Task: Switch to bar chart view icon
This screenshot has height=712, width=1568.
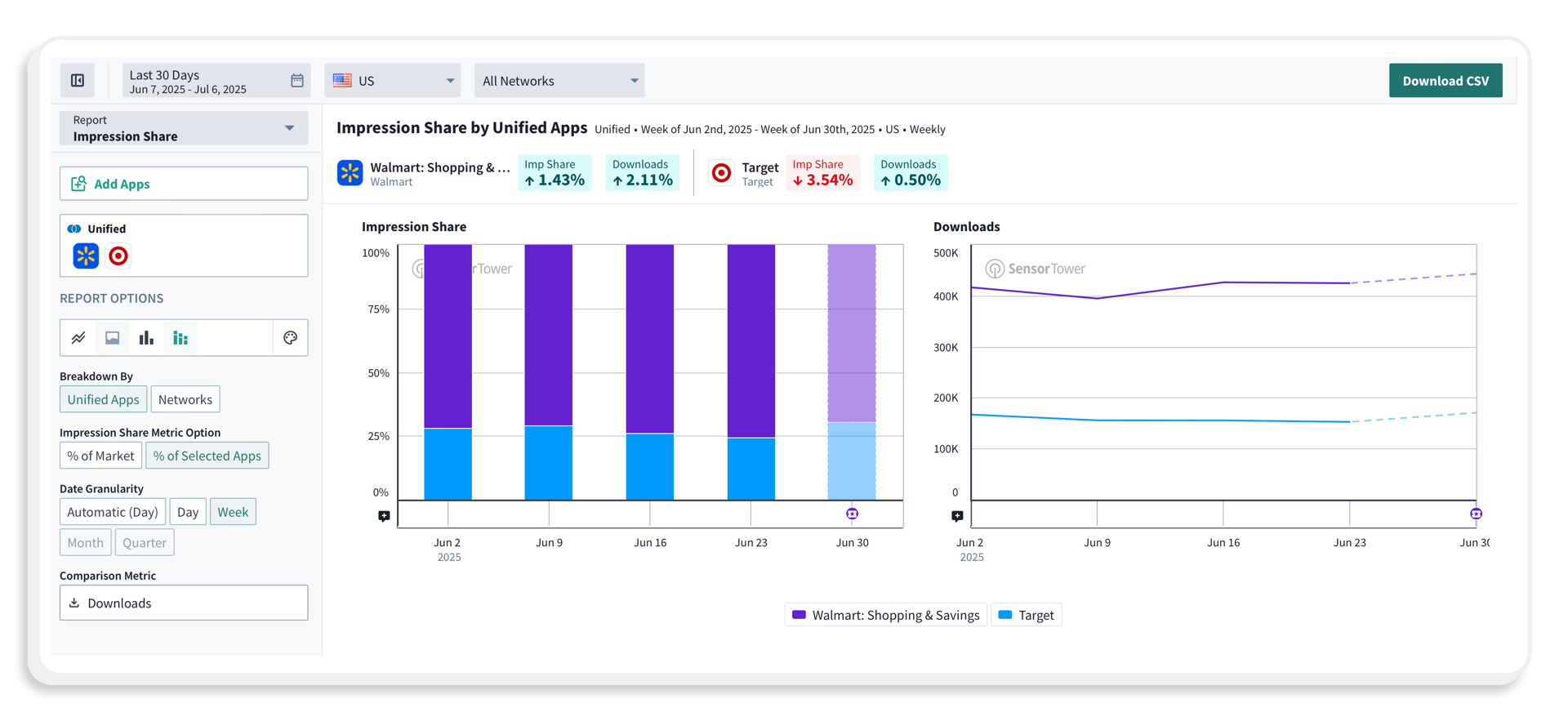Action: coord(146,337)
